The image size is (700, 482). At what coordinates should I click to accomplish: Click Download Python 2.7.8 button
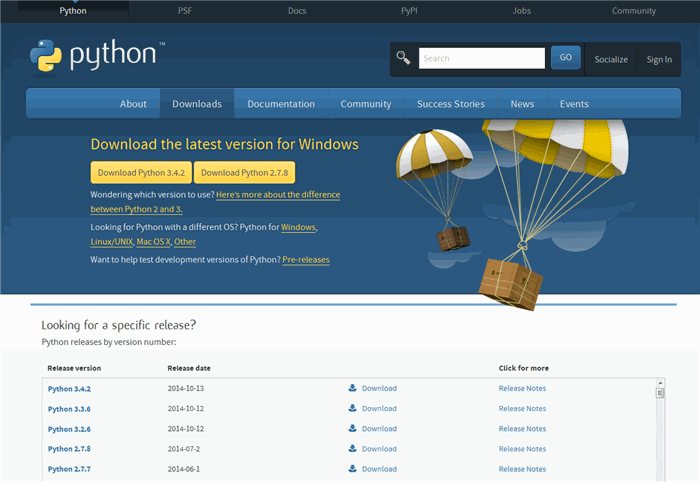(x=244, y=173)
